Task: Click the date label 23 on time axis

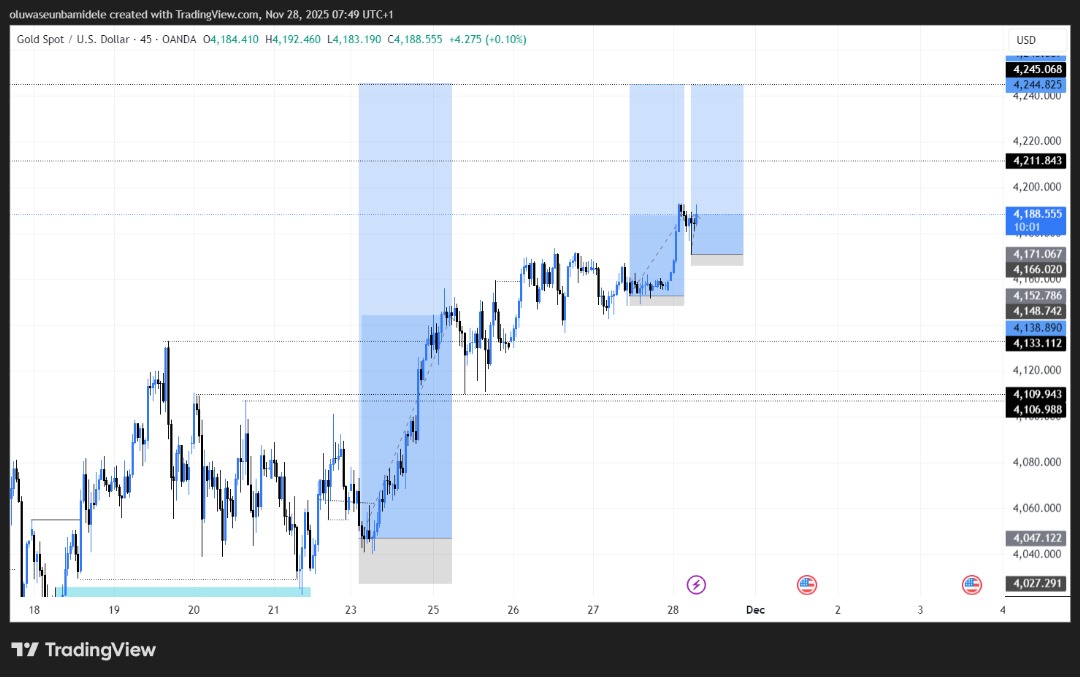Action: (x=351, y=610)
